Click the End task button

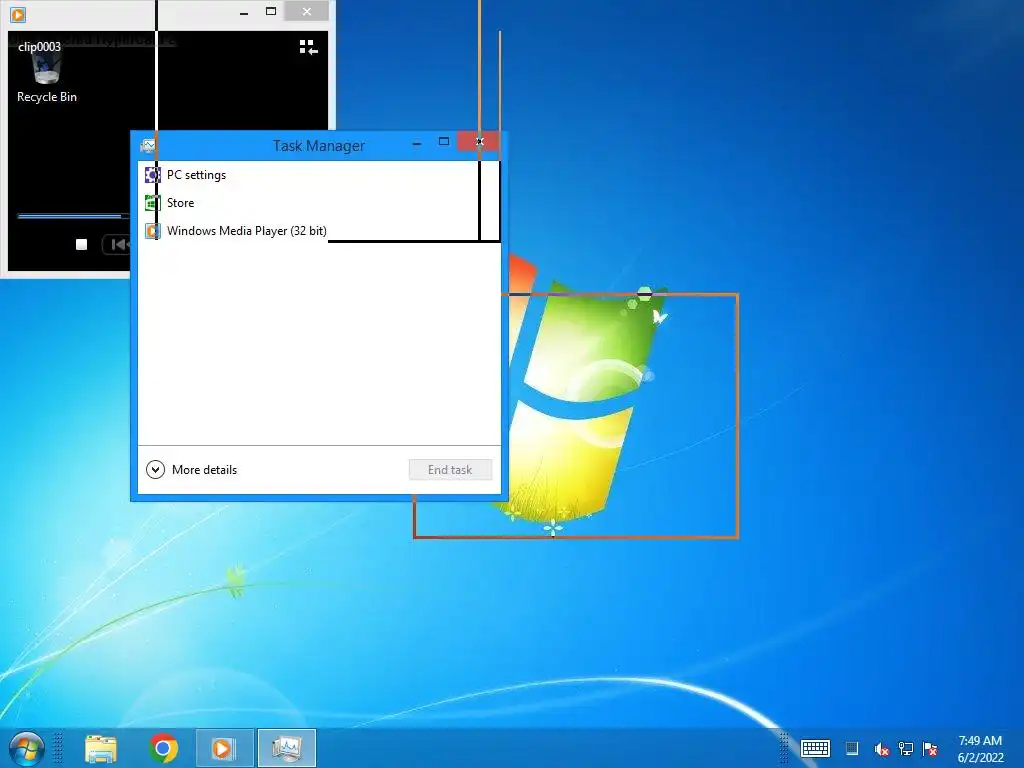(x=450, y=470)
